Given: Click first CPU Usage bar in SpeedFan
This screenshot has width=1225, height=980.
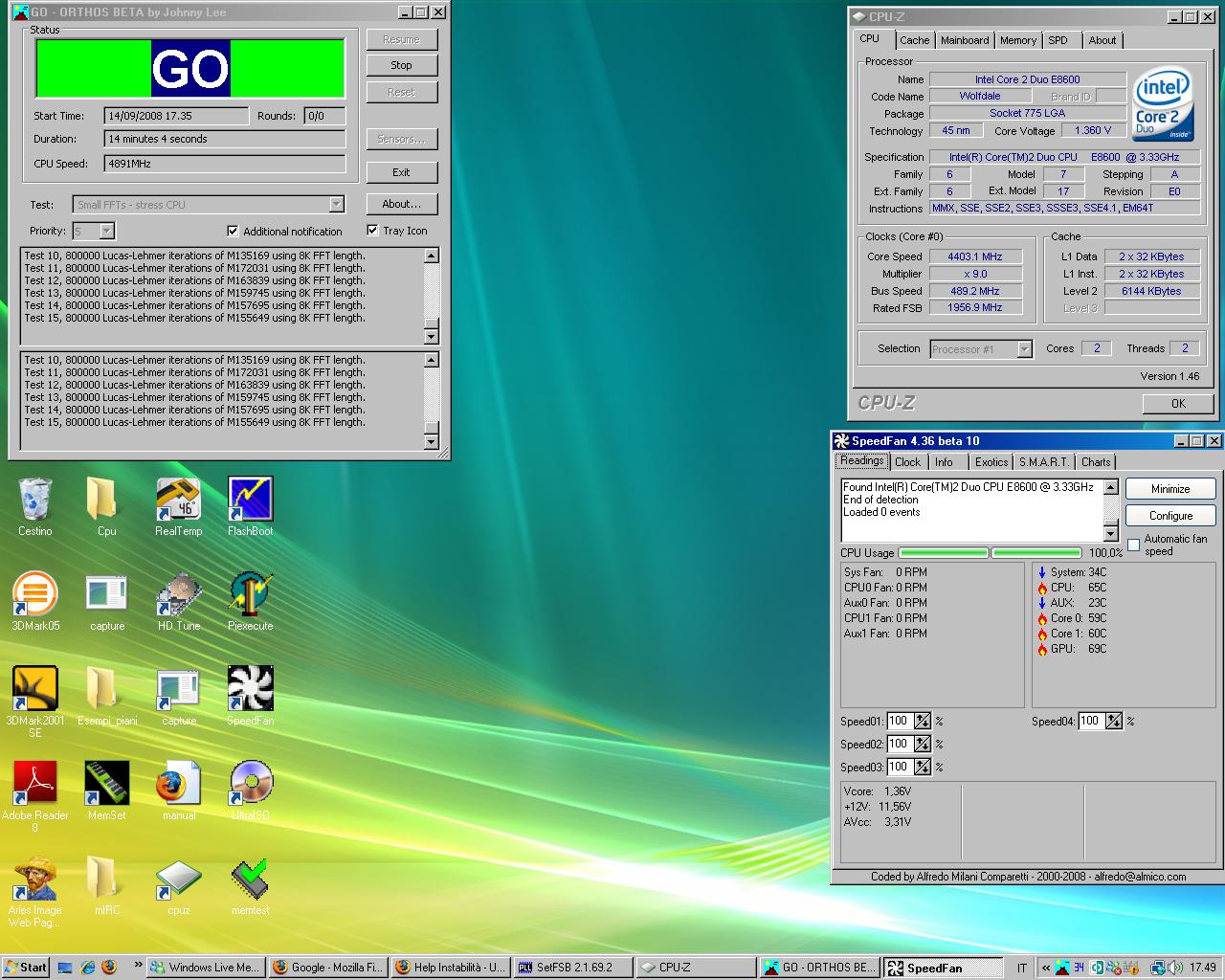Looking at the screenshot, I should [x=944, y=553].
